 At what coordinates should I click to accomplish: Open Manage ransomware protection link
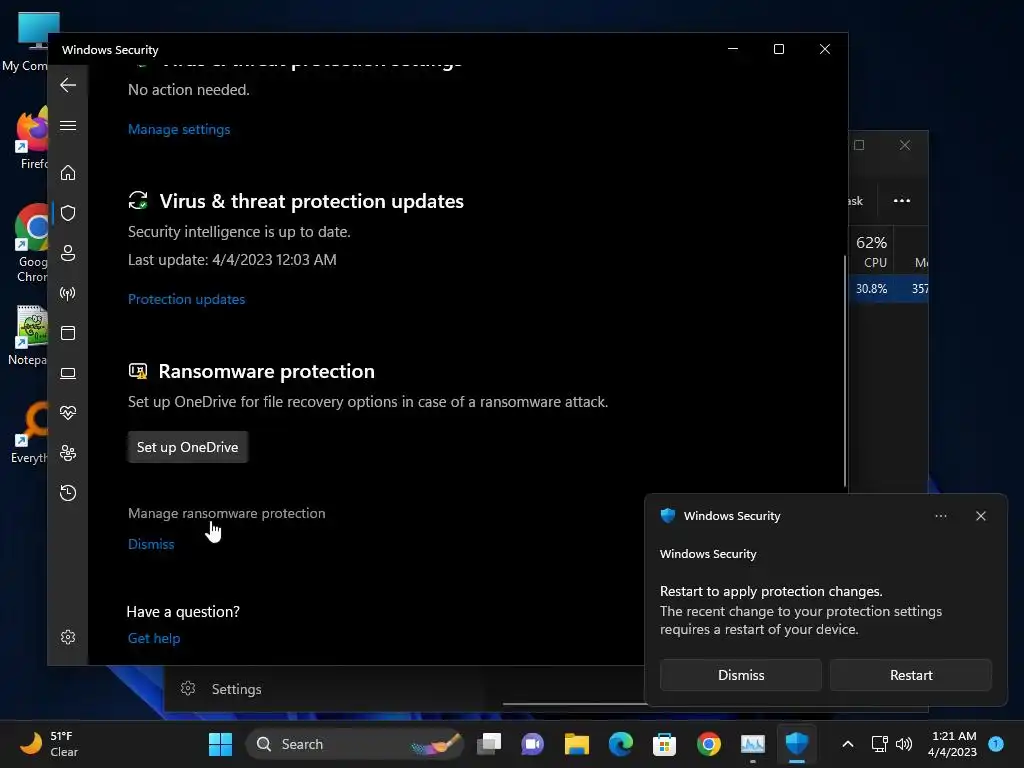[x=227, y=513]
